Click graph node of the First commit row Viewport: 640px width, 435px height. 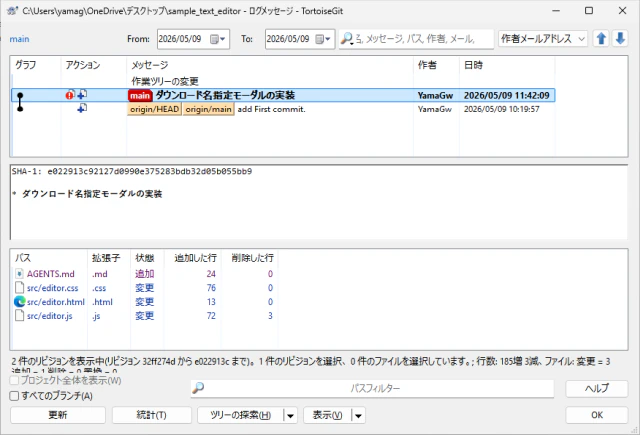click(20, 109)
